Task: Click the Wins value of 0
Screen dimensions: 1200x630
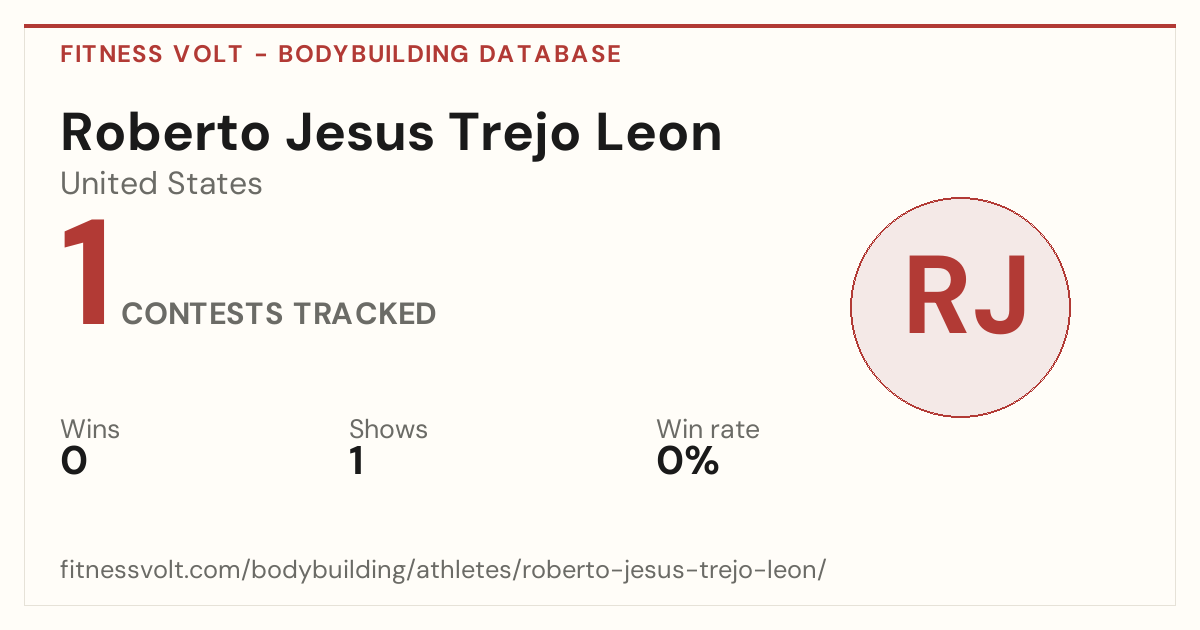Action: [x=74, y=461]
